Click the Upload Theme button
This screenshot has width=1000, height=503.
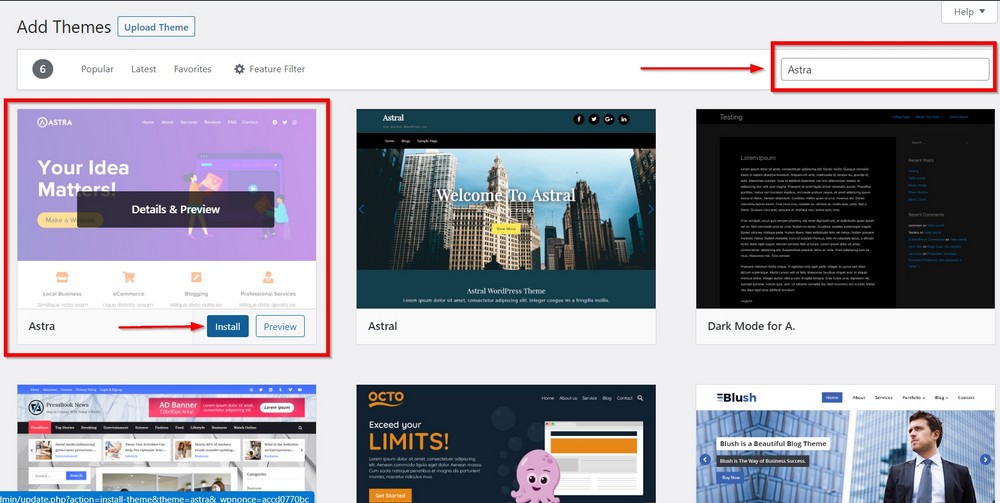click(x=156, y=27)
